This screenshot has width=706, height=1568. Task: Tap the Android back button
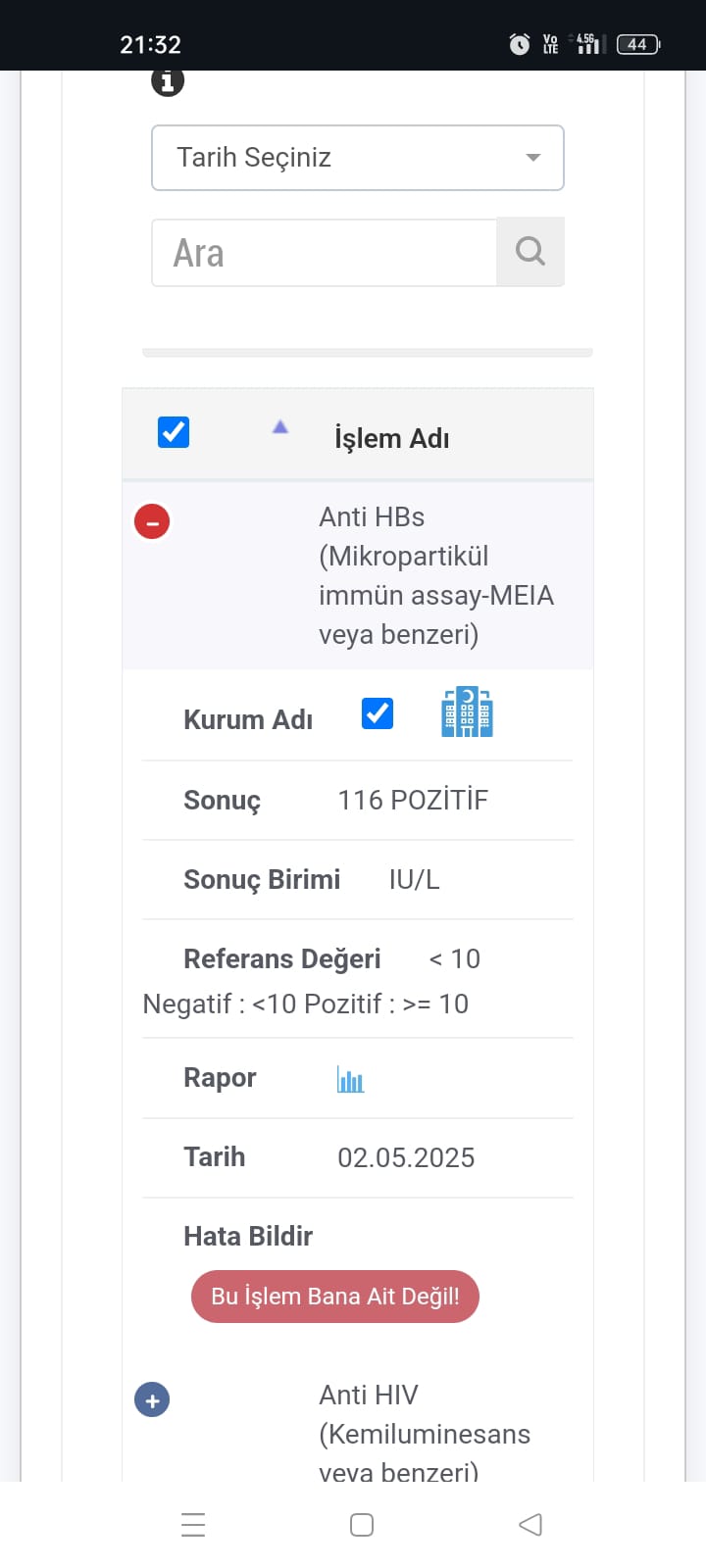530,1525
